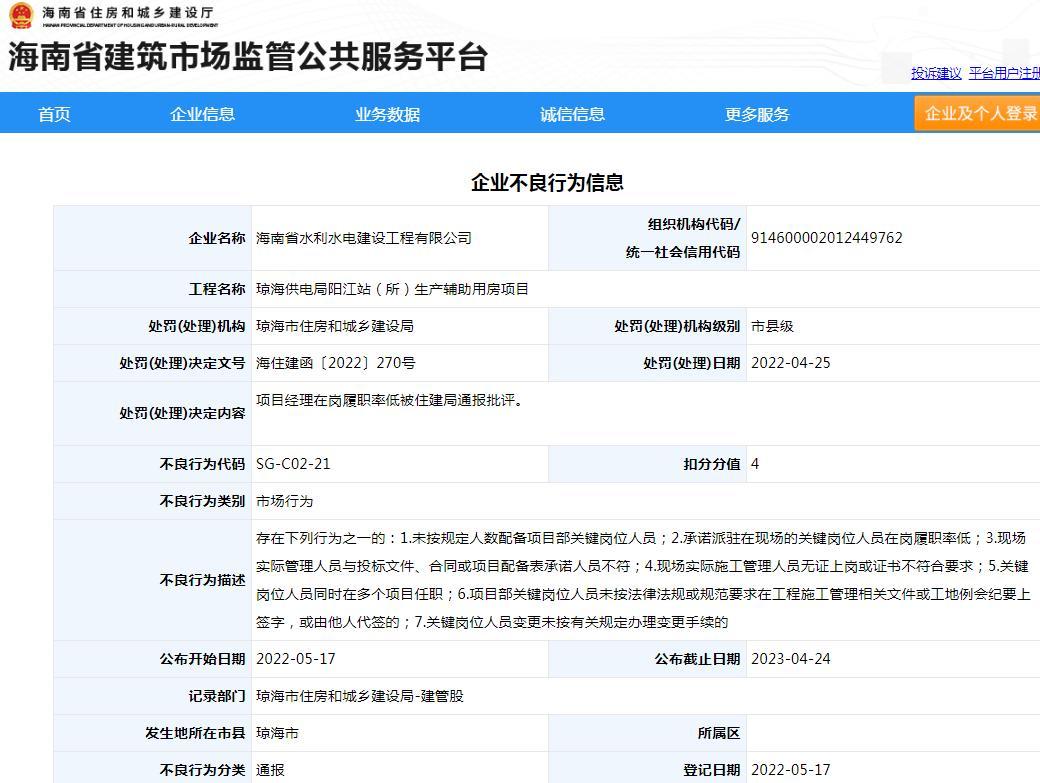Image resolution: width=1040 pixels, height=783 pixels.
Task: Click publish start date 2022-05-17
Action: [x=296, y=659]
